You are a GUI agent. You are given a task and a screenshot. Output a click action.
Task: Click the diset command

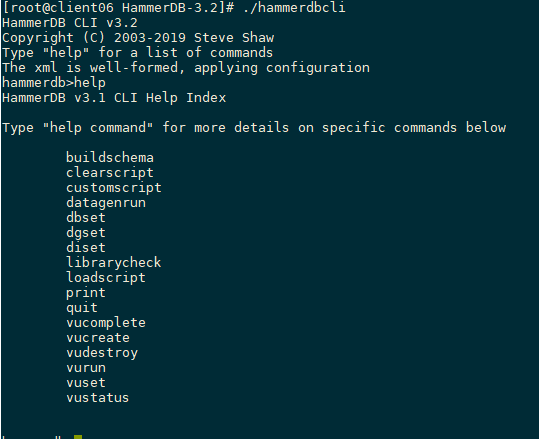pyautogui.click(x=86, y=248)
